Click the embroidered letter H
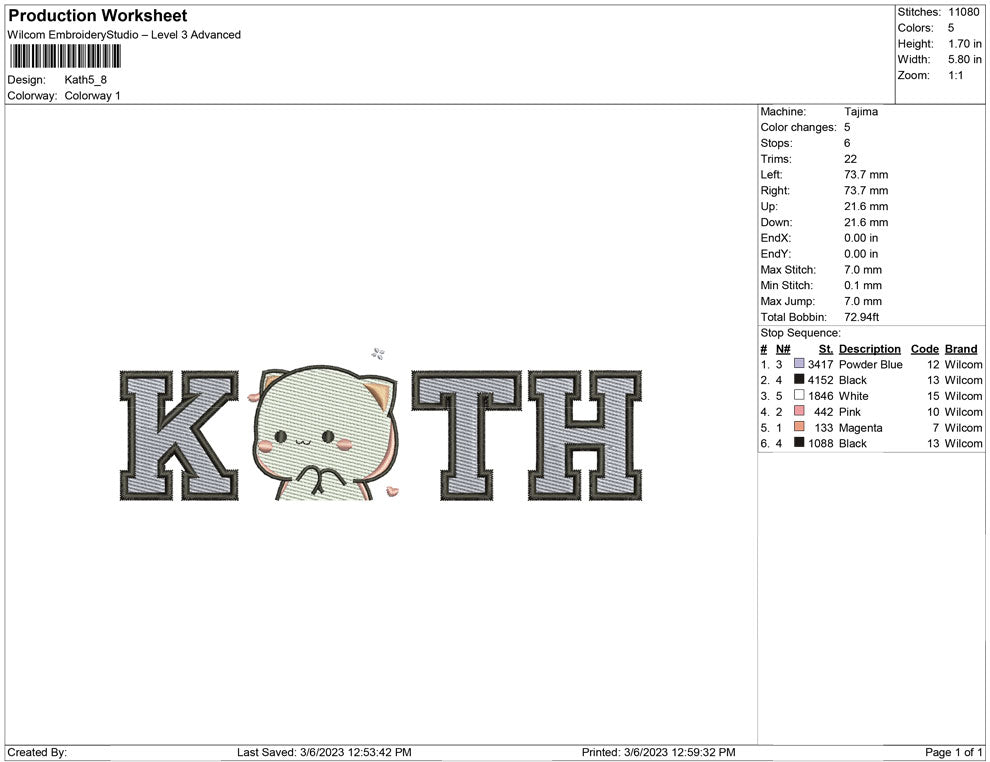 click(585, 436)
